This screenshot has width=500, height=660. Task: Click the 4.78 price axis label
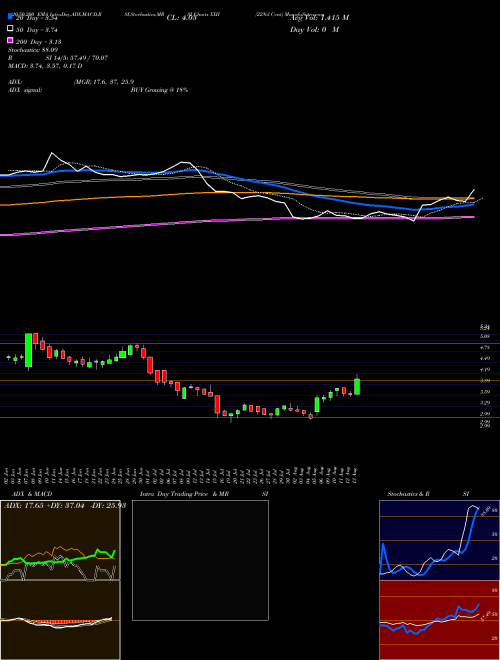click(x=485, y=348)
